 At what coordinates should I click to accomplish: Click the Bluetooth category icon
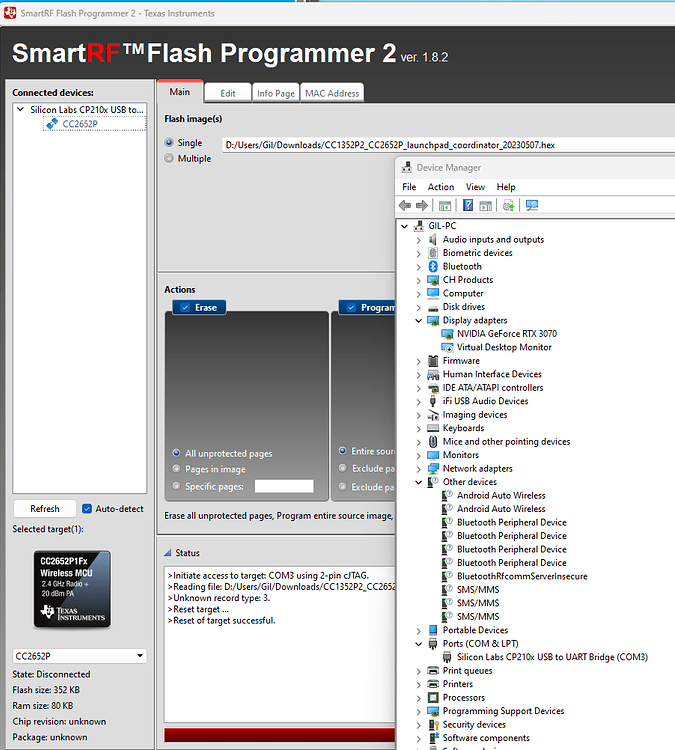[x=433, y=266]
